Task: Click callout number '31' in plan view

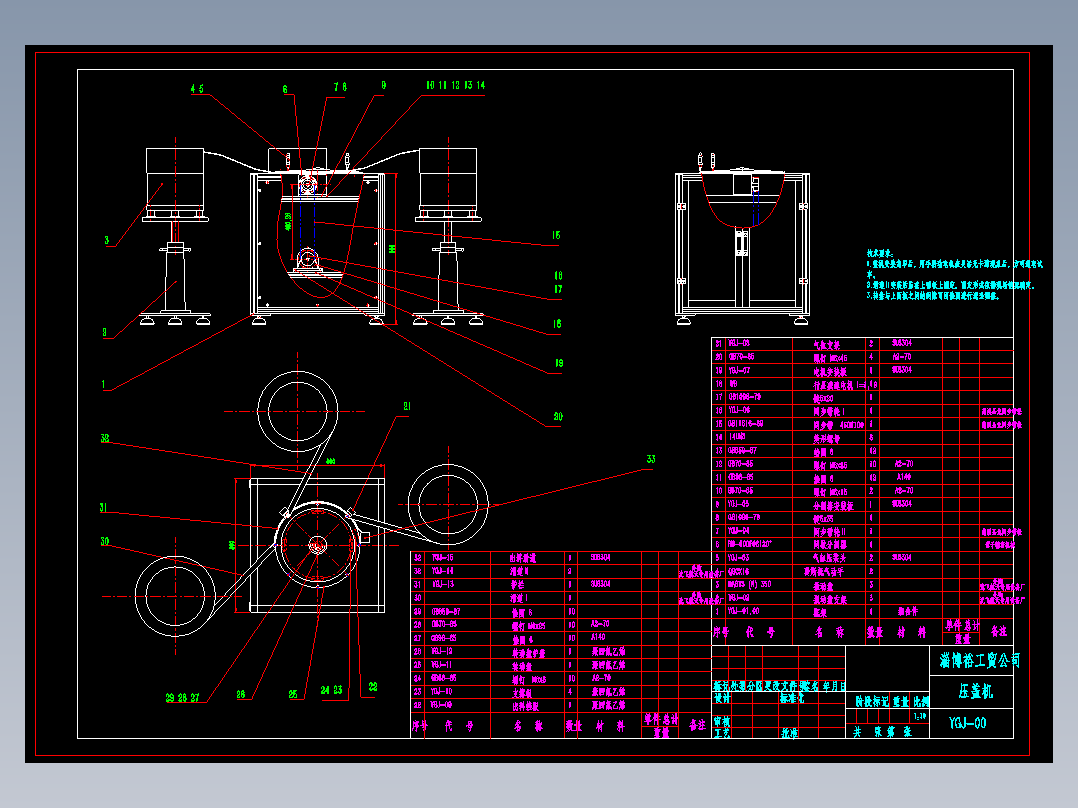Action: (x=103, y=507)
